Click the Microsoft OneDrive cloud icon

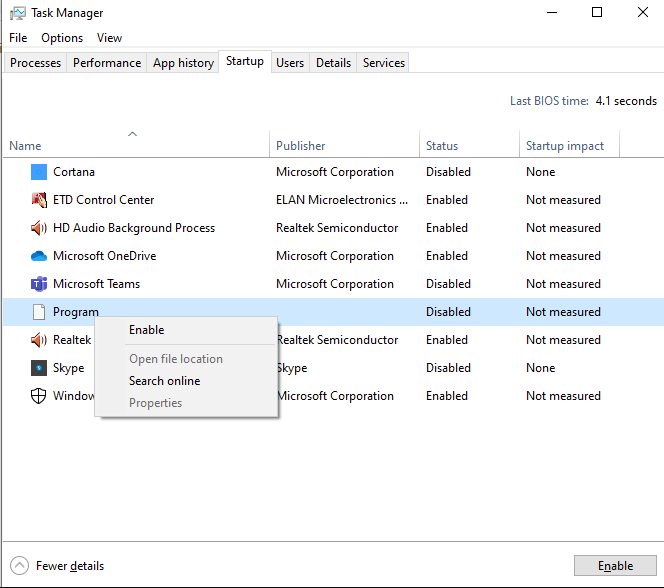pos(39,256)
